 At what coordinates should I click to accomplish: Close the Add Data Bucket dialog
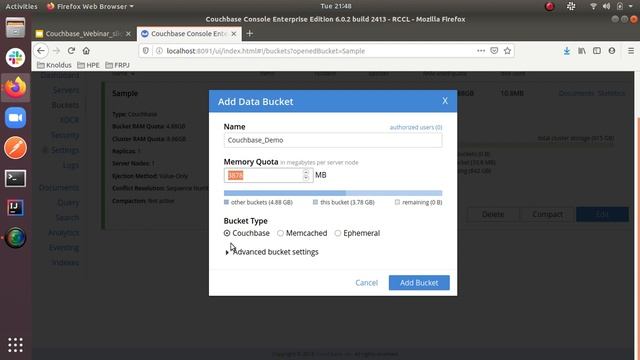pos(445,101)
